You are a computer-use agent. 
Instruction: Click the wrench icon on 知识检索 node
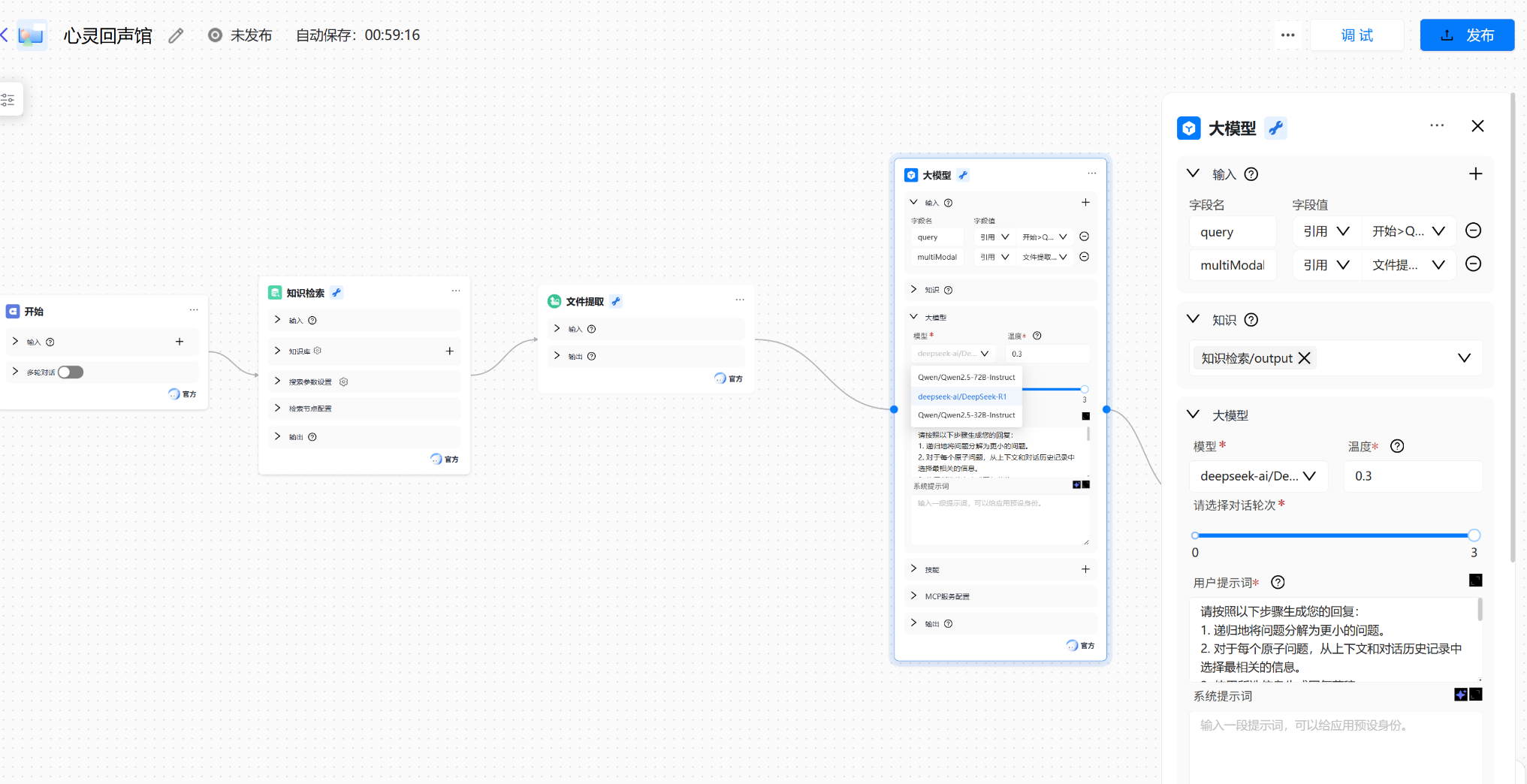336,293
